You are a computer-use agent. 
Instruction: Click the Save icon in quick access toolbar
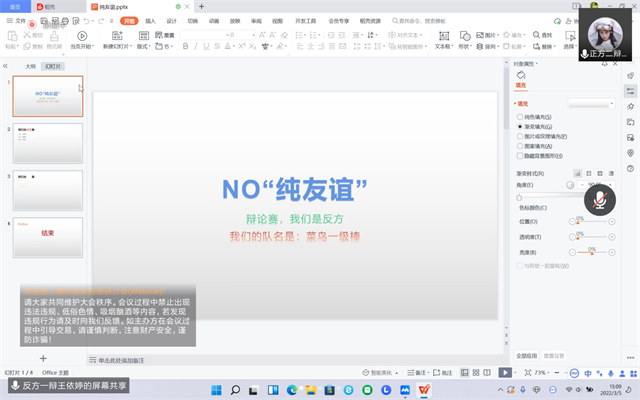click(44, 21)
